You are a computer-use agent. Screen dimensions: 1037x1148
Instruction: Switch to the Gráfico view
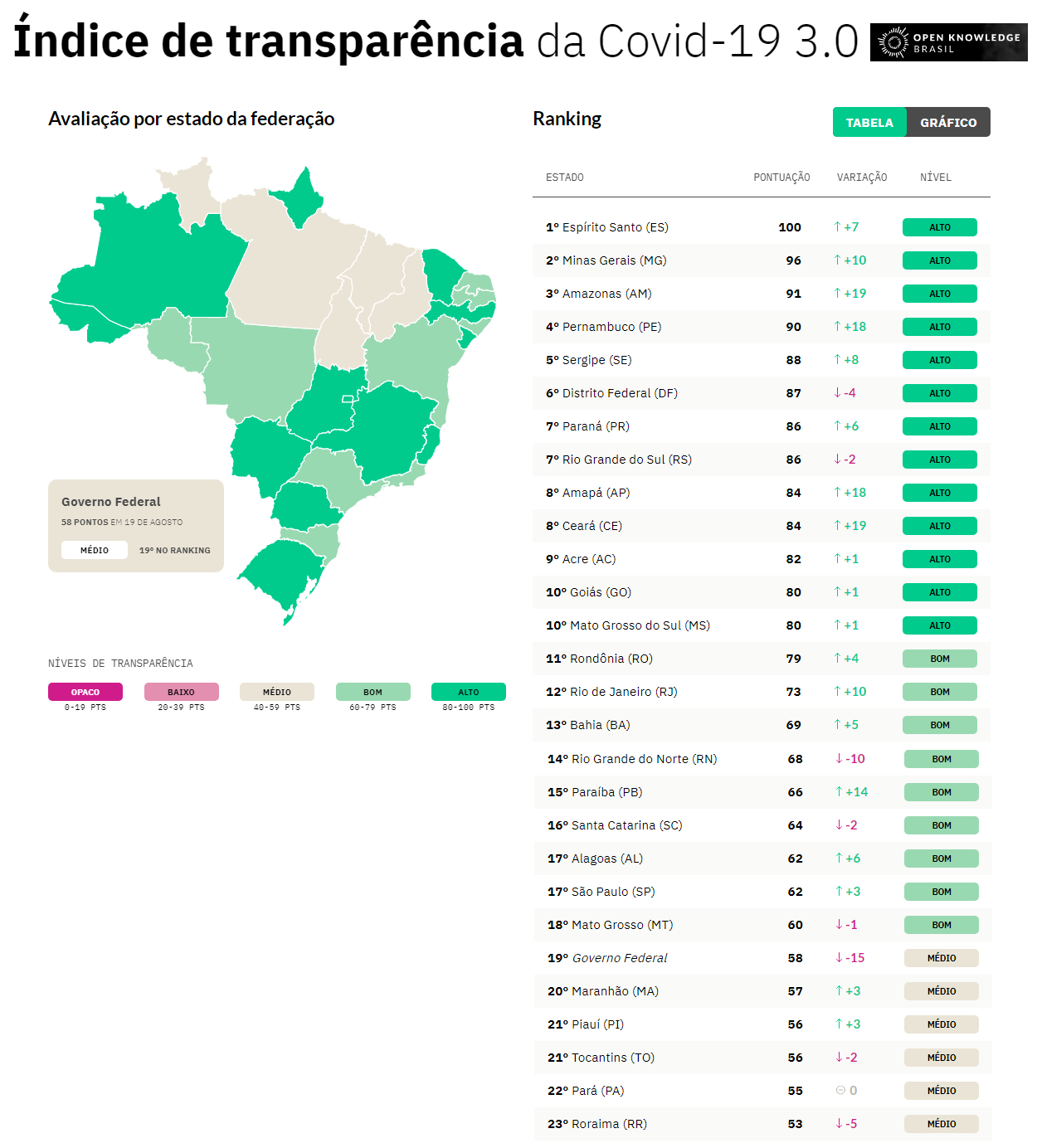948,122
